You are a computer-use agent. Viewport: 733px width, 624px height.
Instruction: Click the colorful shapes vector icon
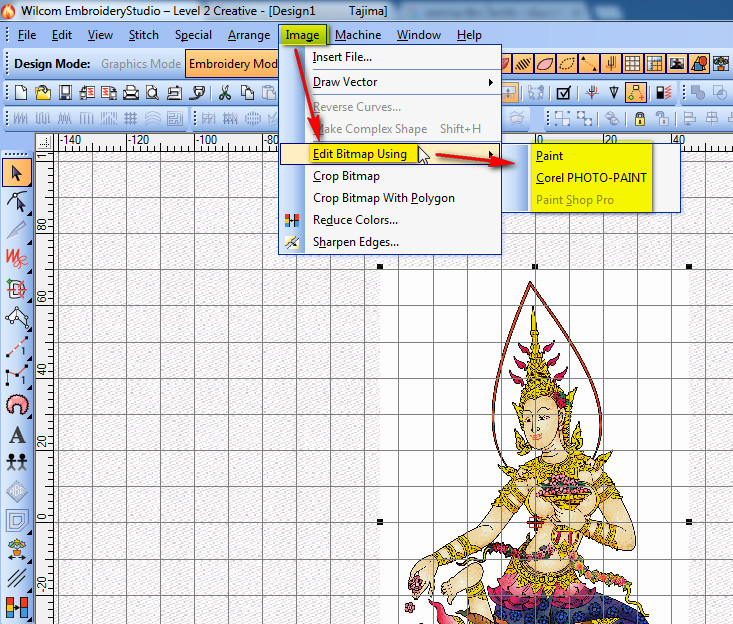click(x=699, y=64)
